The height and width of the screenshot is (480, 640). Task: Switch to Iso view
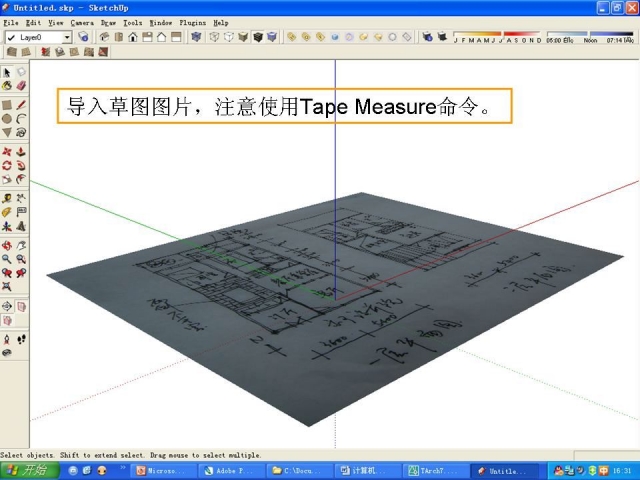104,37
